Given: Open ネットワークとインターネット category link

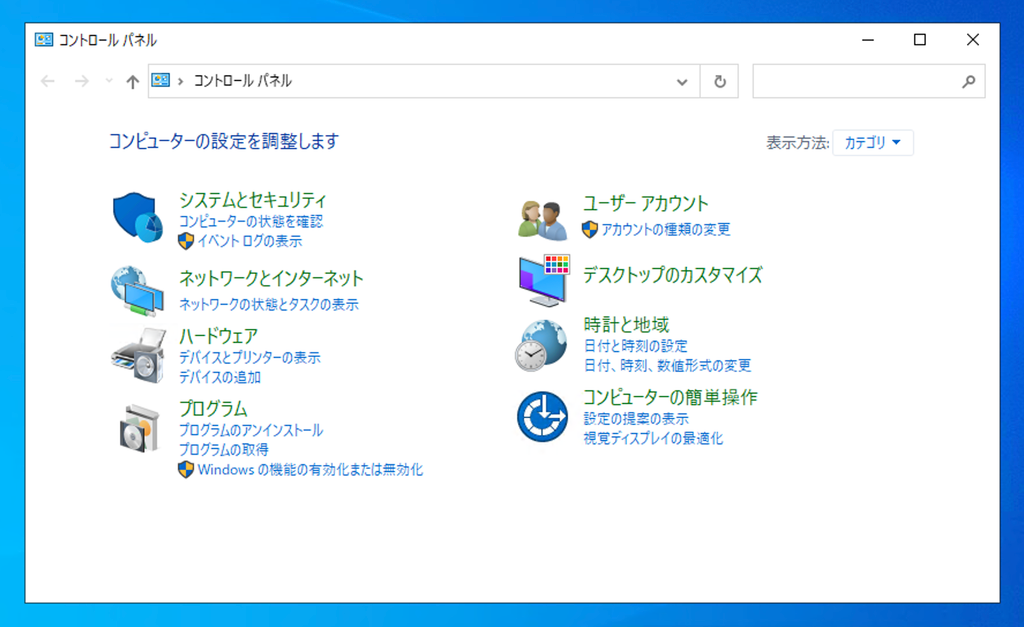Looking at the screenshot, I should pyautogui.click(x=271, y=278).
